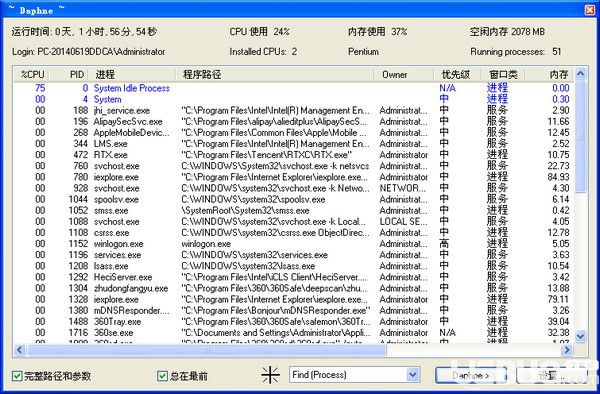Select the lsass.exe process
600x394 pixels.
click(294, 266)
